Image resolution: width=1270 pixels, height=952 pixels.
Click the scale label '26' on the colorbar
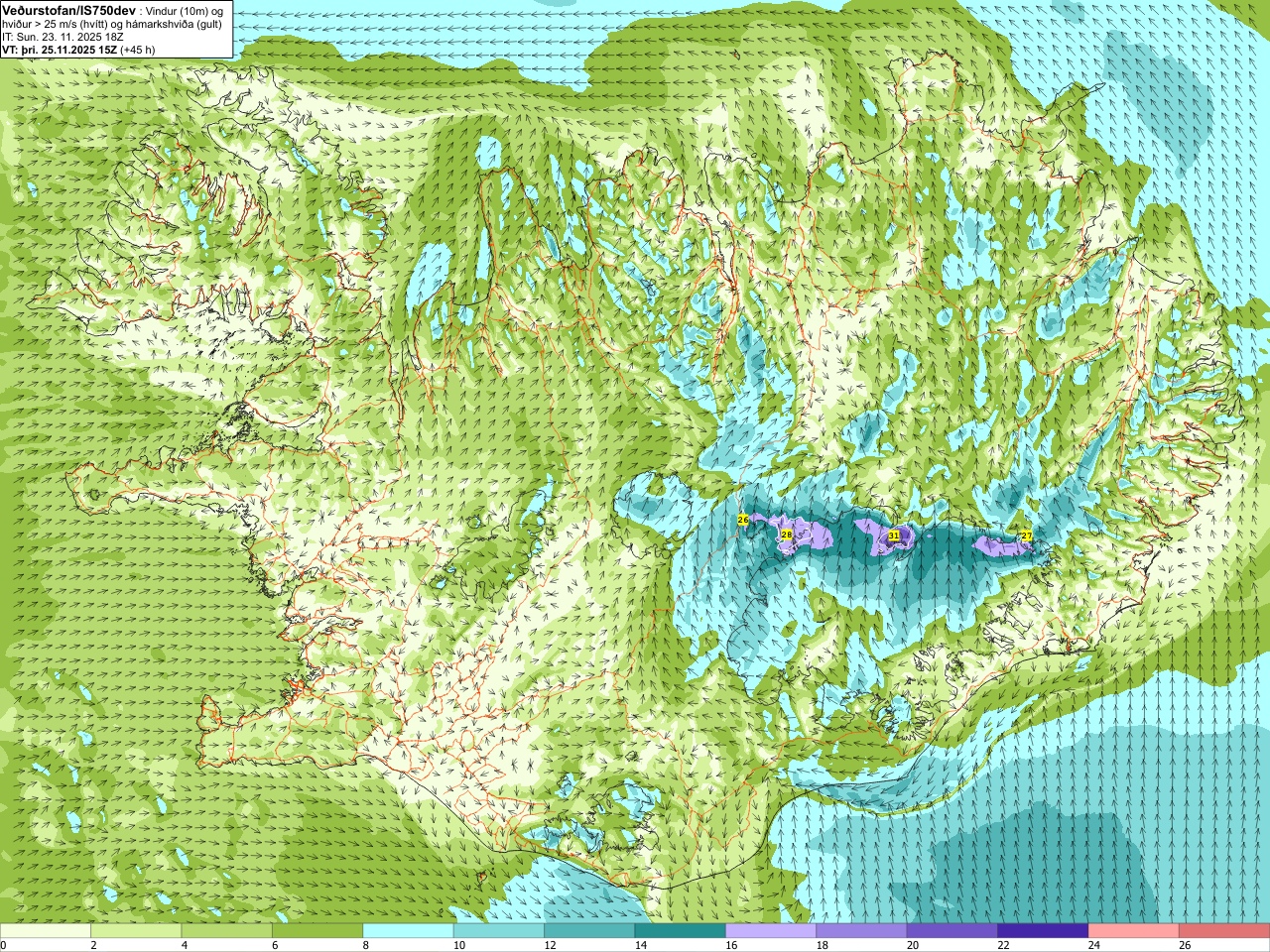click(1185, 945)
